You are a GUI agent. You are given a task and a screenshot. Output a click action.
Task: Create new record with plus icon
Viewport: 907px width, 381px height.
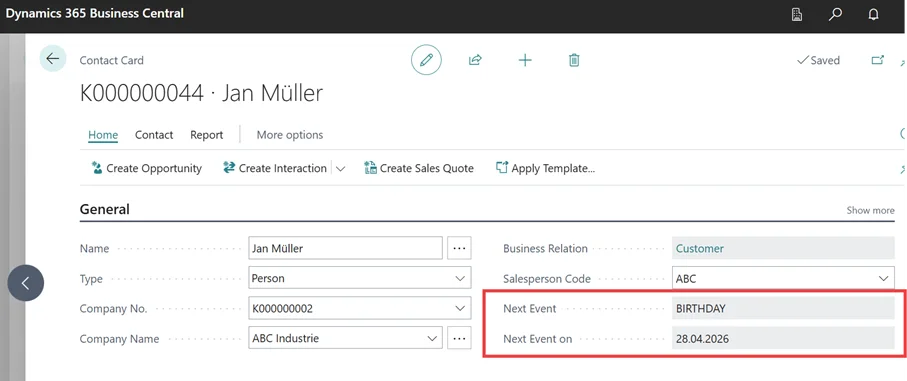pos(525,60)
